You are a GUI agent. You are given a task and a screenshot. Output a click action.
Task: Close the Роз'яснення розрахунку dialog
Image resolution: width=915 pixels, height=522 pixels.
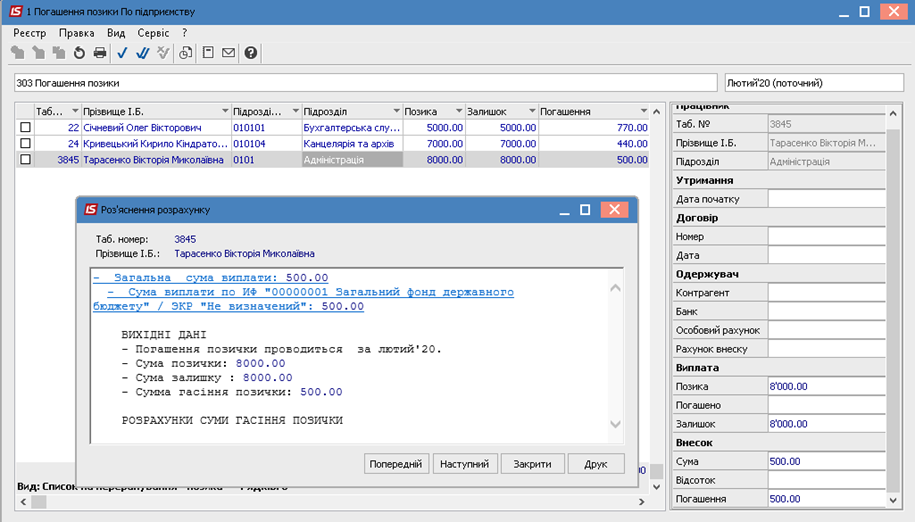click(614, 209)
